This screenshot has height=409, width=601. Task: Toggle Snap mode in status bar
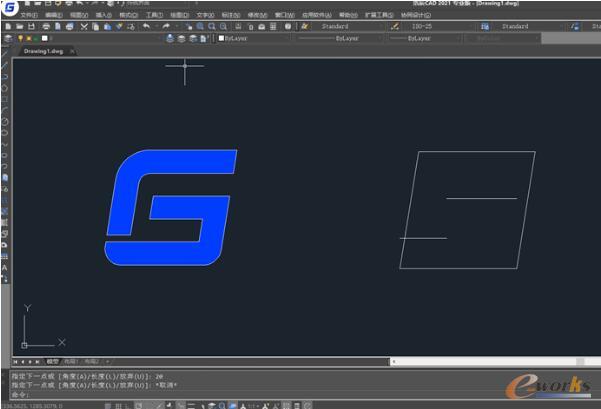pyautogui.click(x=108, y=406)
